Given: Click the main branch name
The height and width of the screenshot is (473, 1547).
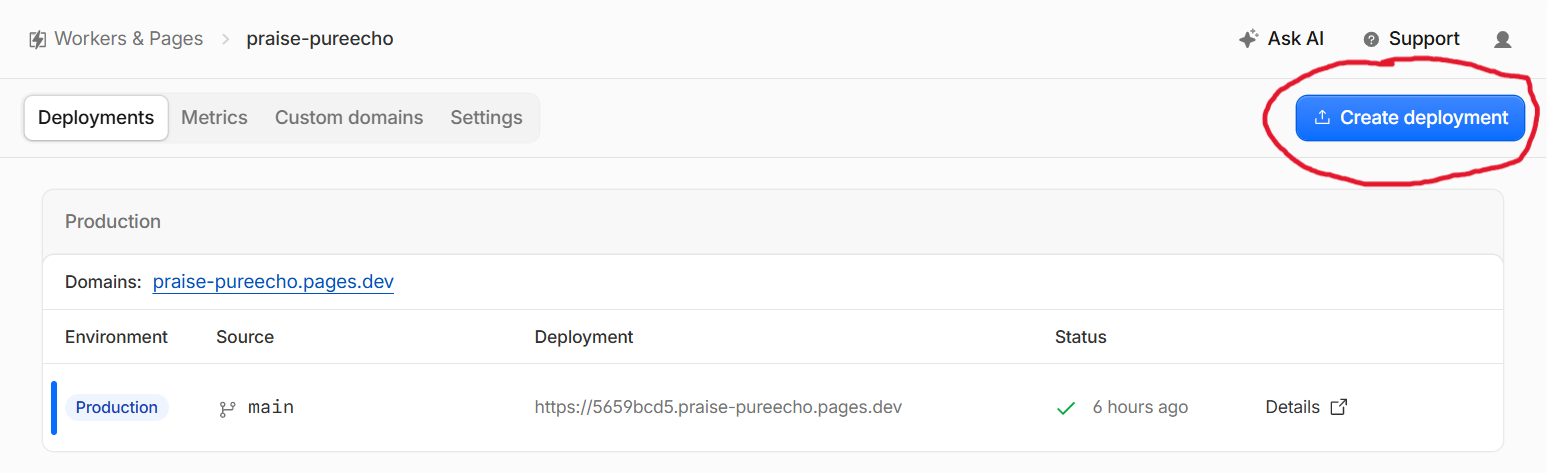Looking at the screenshot, I should pyautogui.click(x=271, y=407).
